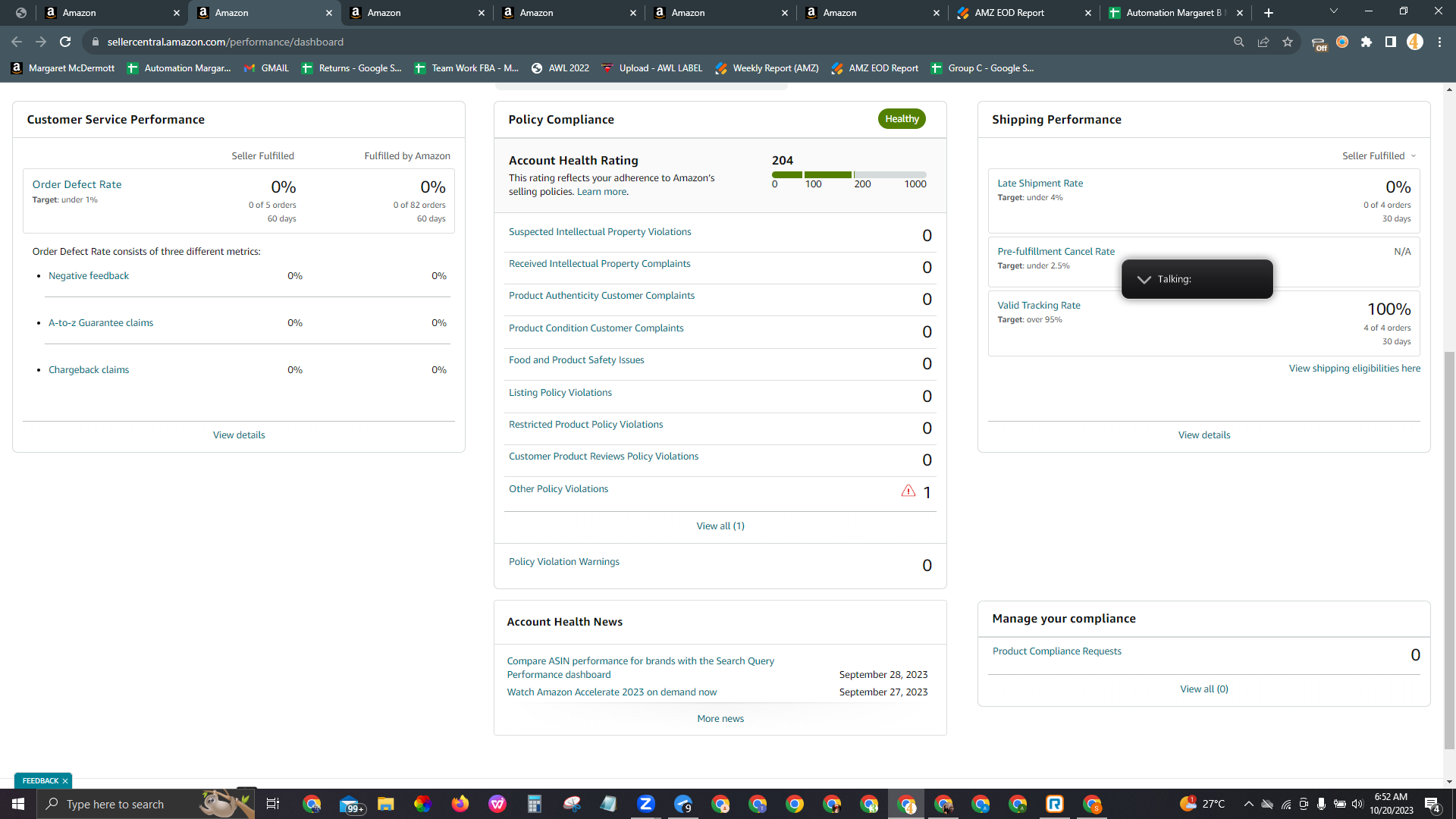
Task: Go back with the browser back arrow
Action: (x=17, y=42)
